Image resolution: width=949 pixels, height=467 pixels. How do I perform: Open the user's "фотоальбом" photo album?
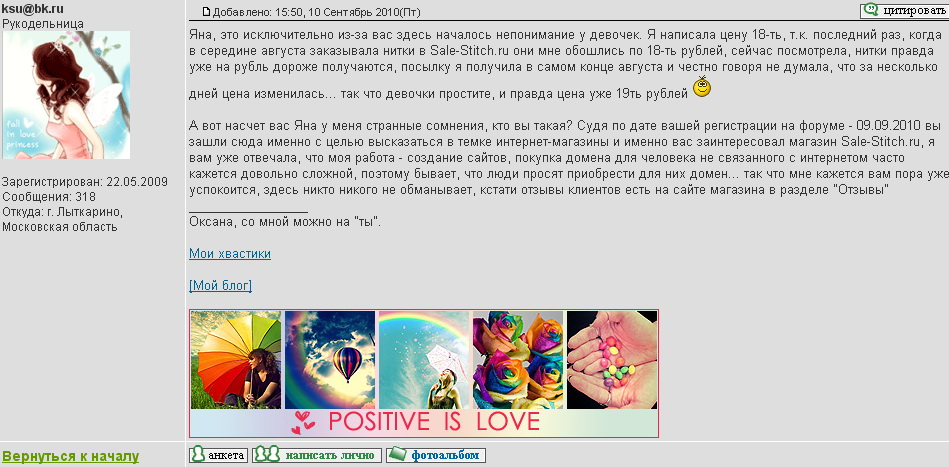click(436, 455)
